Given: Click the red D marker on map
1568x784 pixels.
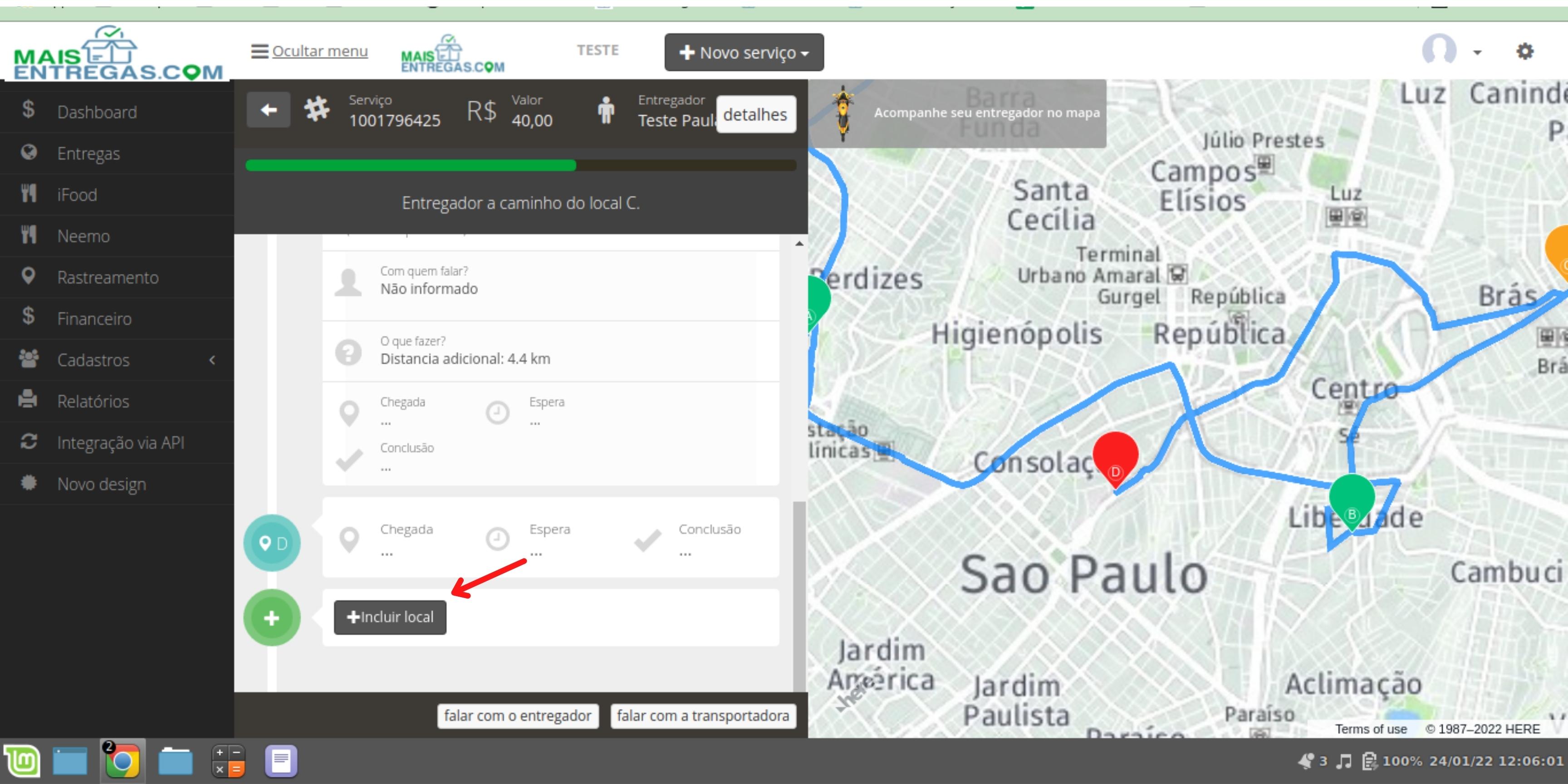Looking at the screenshot, I should (x=1115, y=460).
